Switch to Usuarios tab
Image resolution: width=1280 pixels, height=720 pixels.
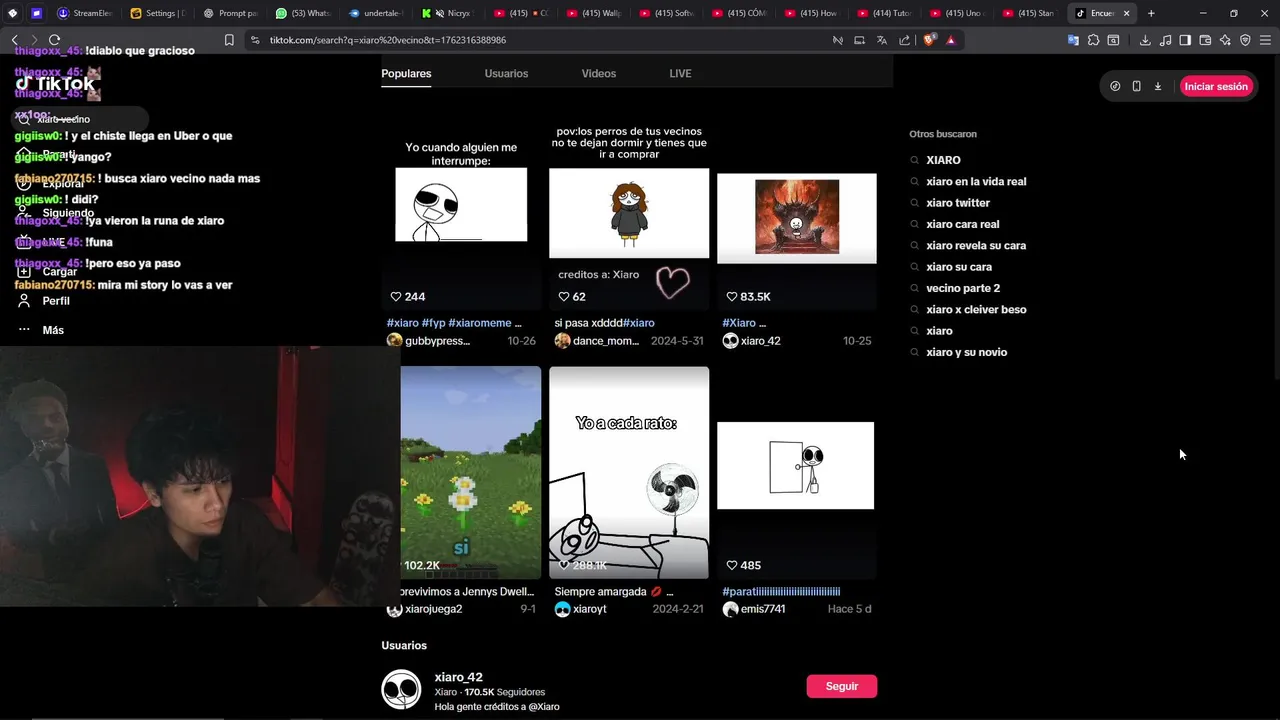pyautogui.click(x=506, y=74)
